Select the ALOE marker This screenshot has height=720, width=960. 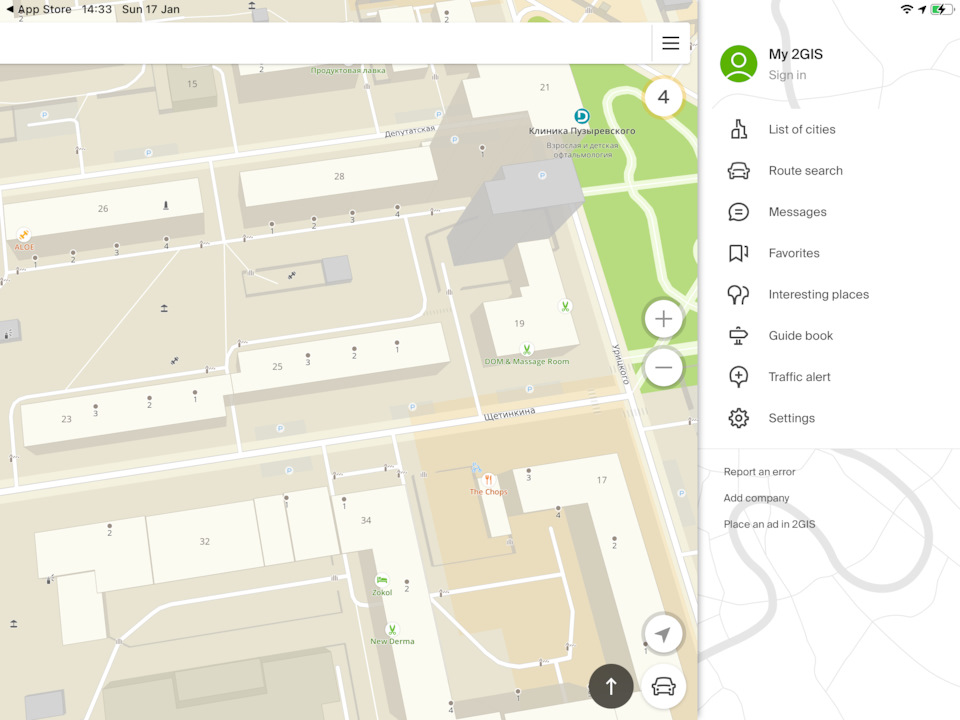[24, 235]
